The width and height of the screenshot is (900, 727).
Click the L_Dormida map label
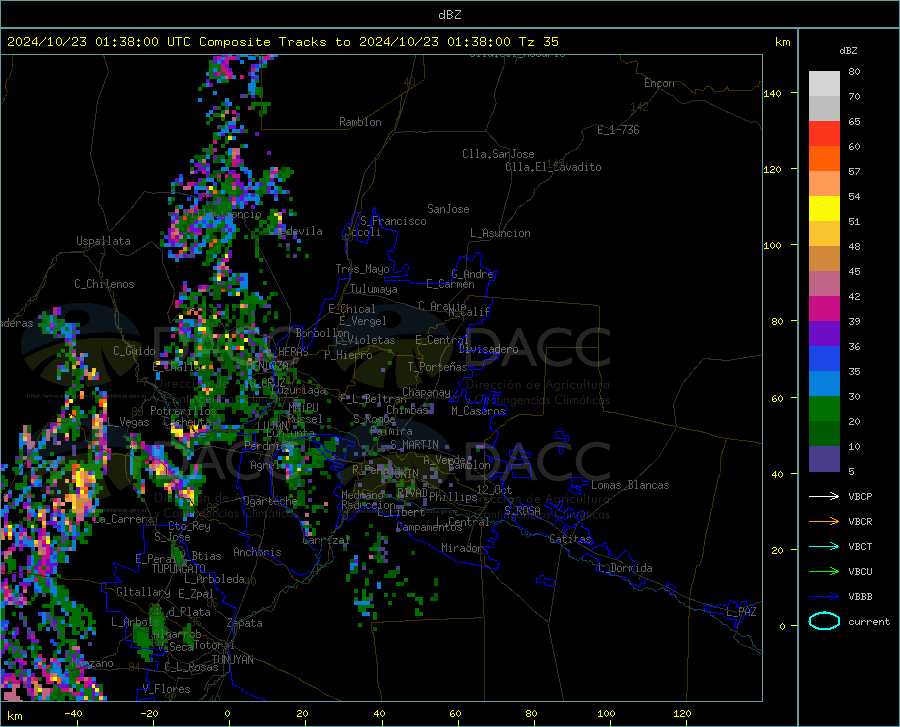624,568
